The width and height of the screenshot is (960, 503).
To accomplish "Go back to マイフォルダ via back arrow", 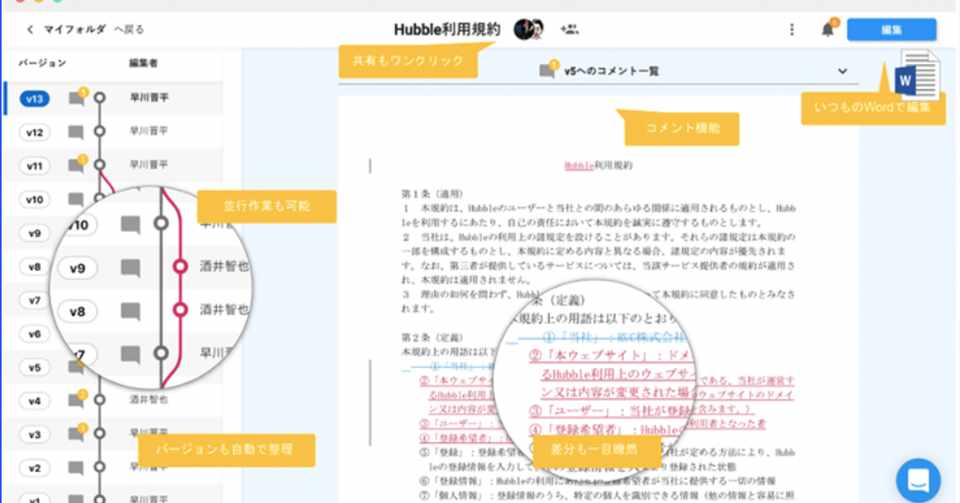I will tap(30, 29).
